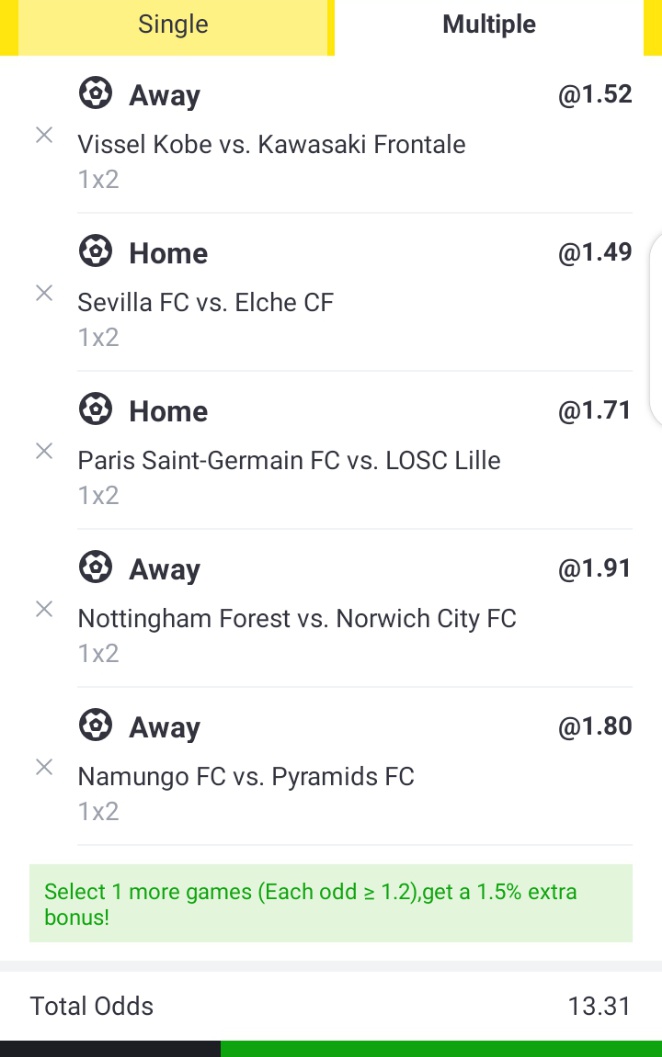Click the Total Odds 13.31 value
This screenshot has height=1057, width=662.
coord(599,1006)
